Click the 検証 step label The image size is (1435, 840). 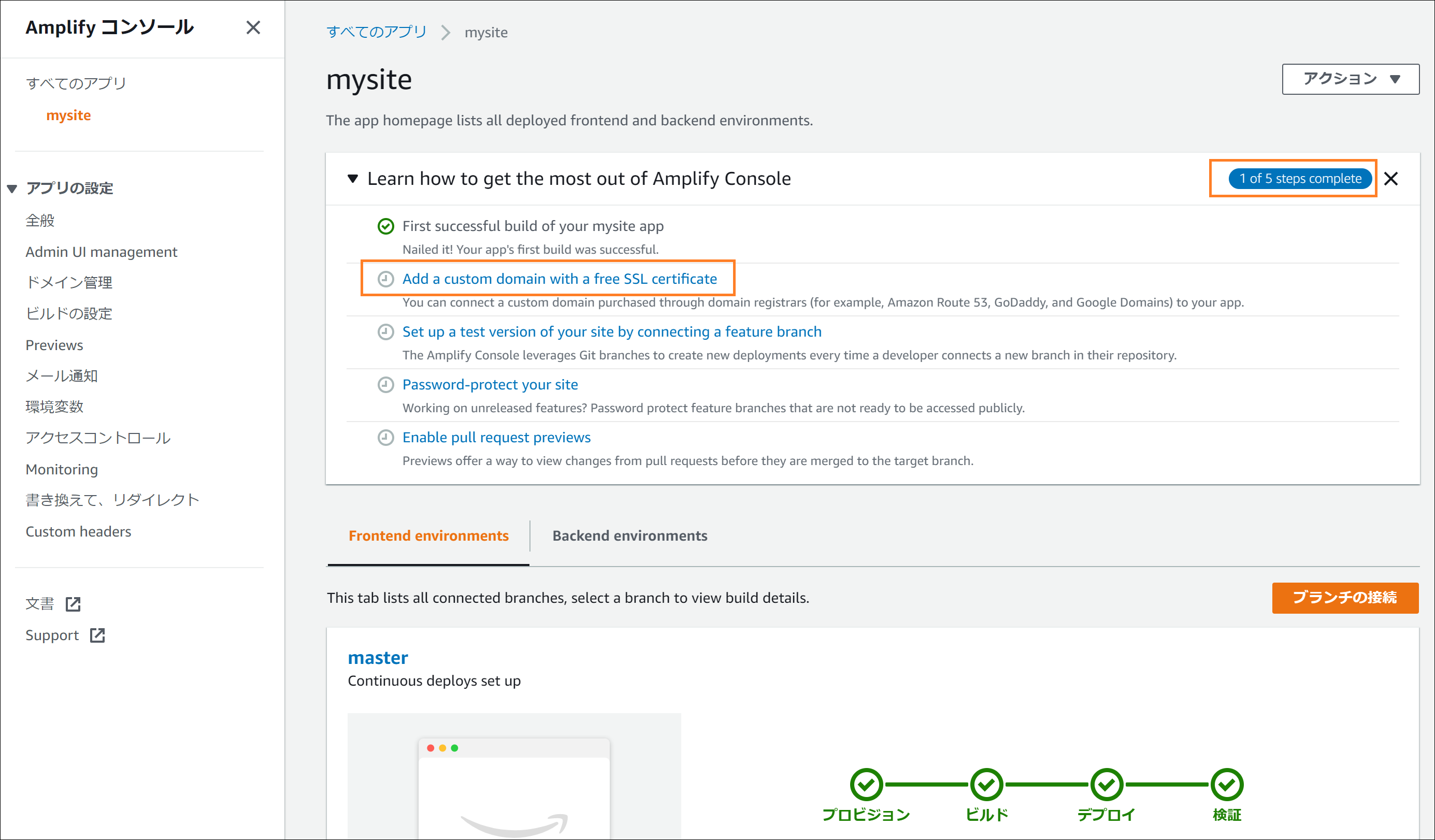(x=1227, y=815)
